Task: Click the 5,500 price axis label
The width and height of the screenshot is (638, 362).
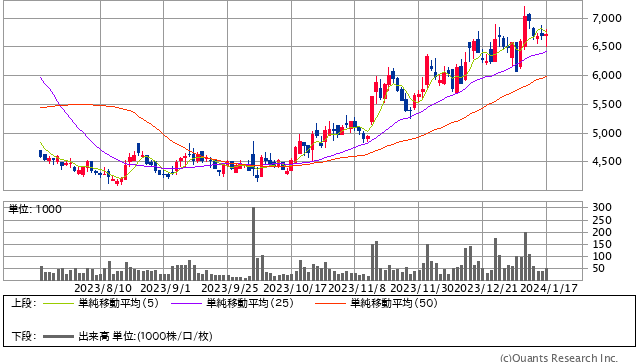Action: 607,104
